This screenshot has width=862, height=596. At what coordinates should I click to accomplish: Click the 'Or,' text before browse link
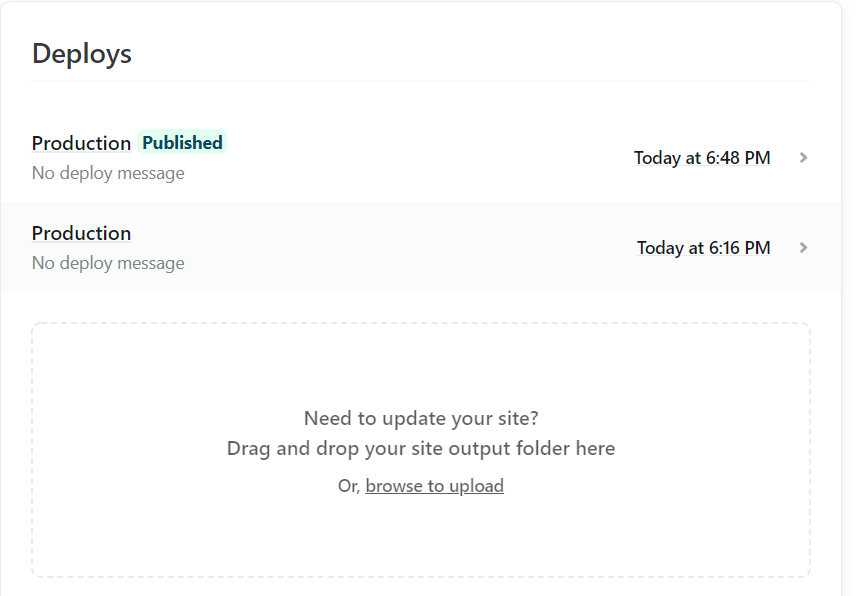click(x=349, y=486)
